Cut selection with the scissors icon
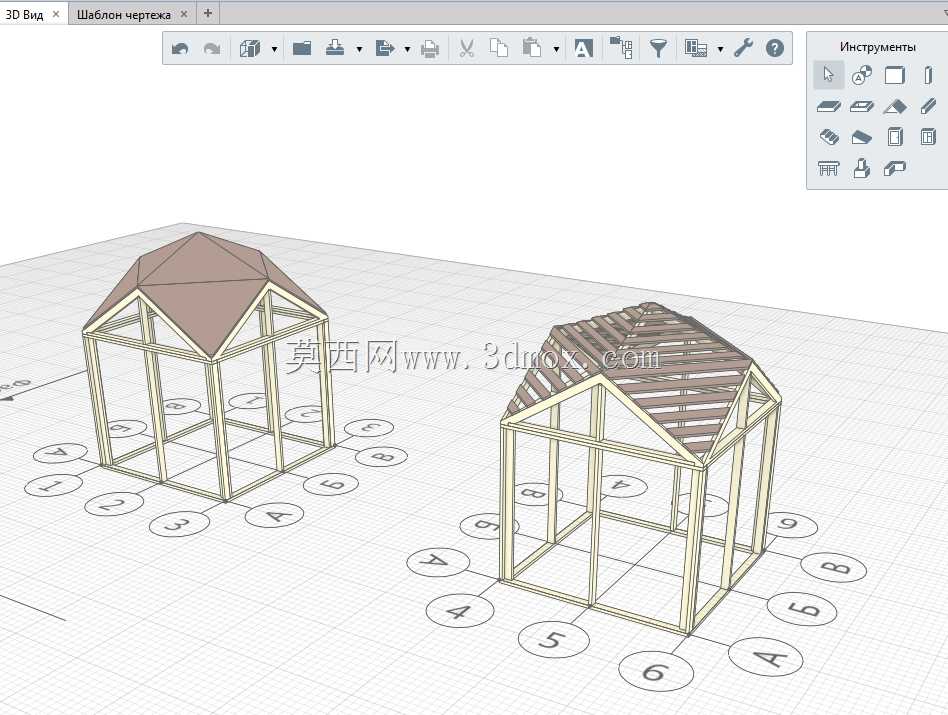948x715 pixels. 466,48
